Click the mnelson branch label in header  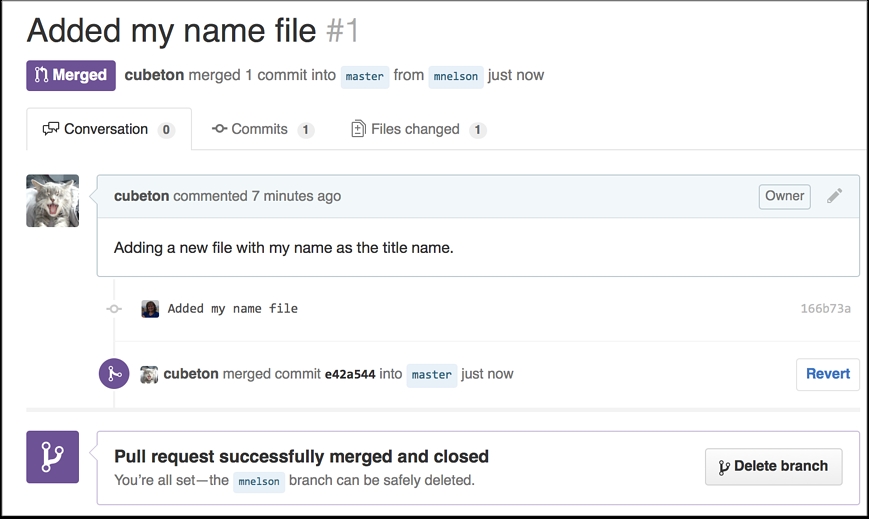coord(456,77)
